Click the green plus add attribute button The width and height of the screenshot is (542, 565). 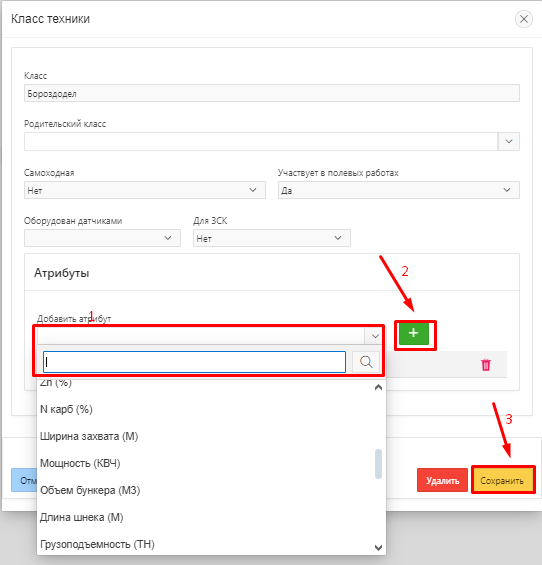[414, 333]
